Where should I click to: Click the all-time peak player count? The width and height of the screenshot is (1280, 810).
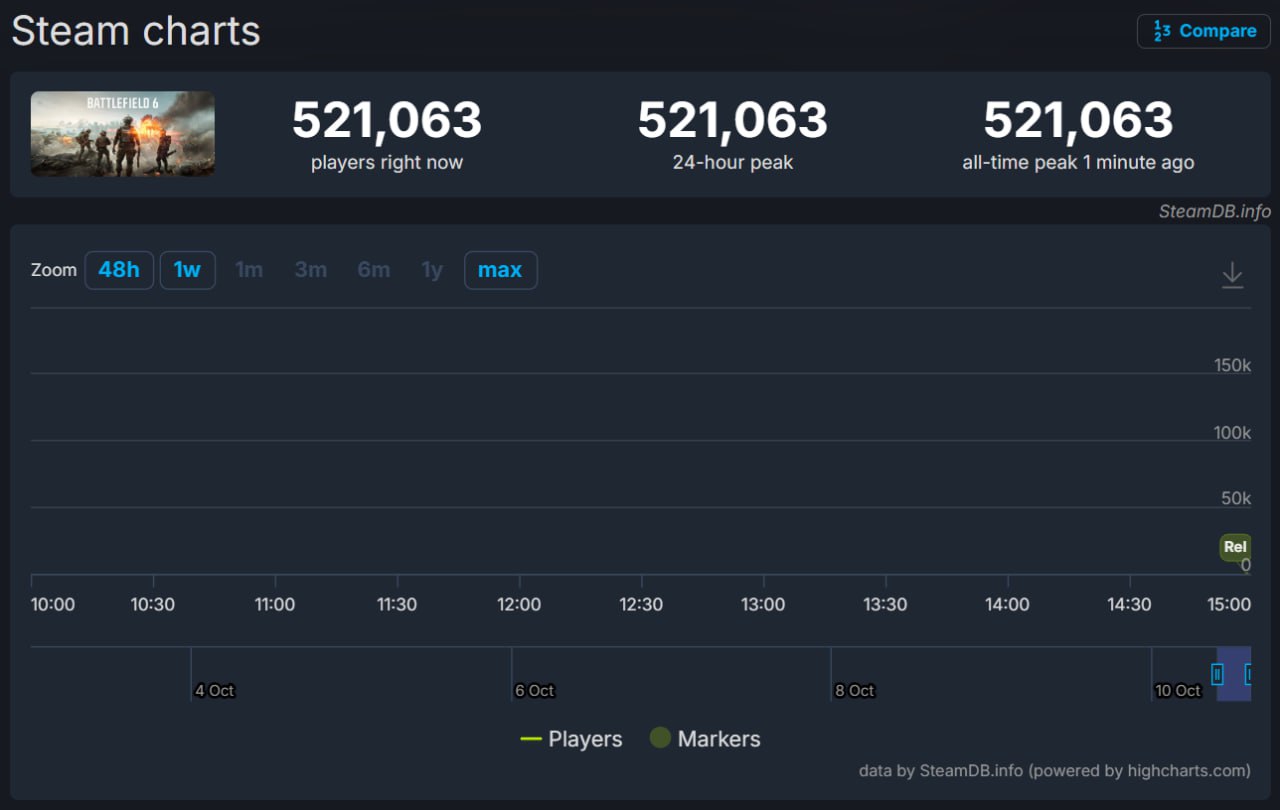[1078, 120]
